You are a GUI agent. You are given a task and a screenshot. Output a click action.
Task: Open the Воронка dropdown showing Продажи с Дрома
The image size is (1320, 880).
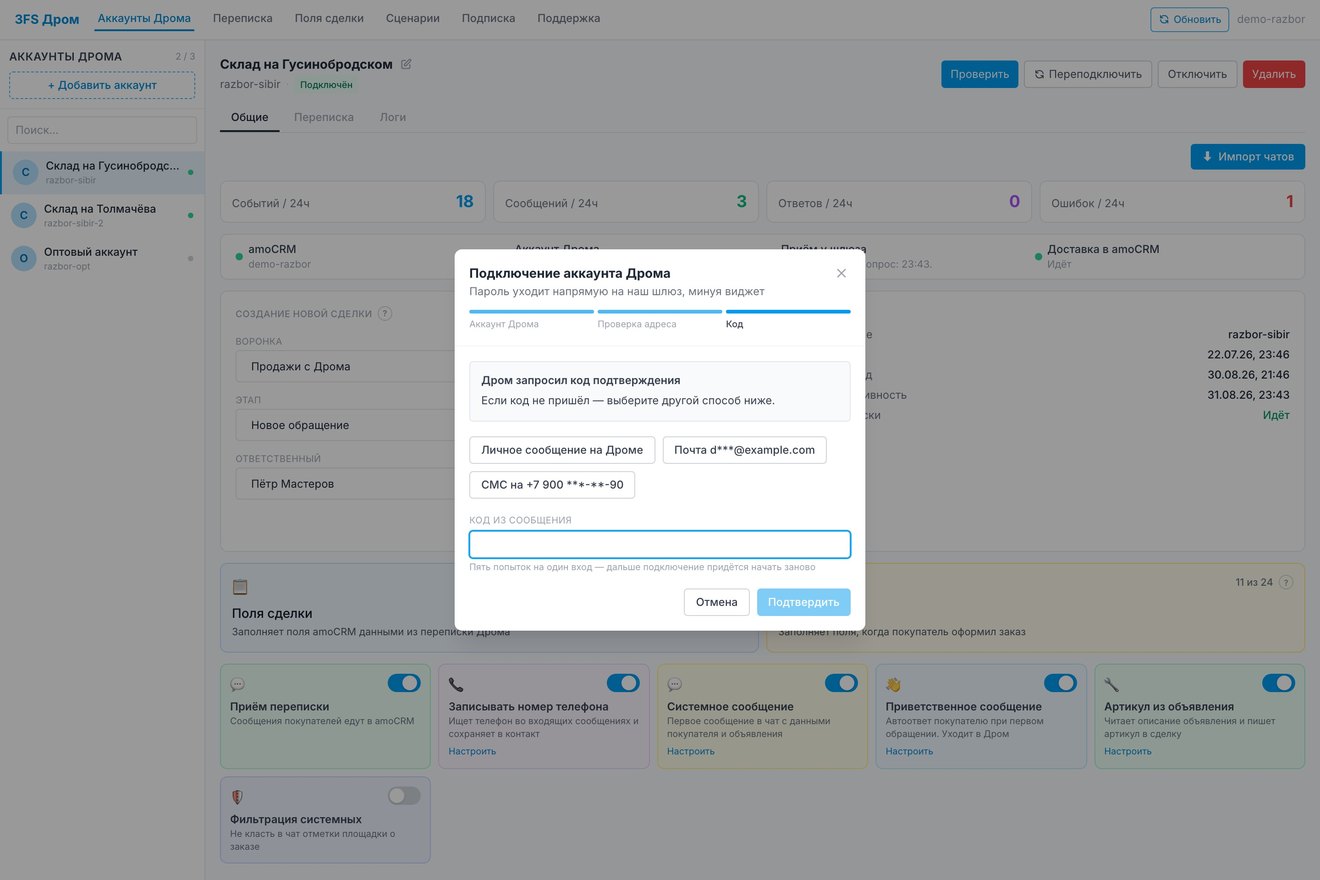[346, 366]
